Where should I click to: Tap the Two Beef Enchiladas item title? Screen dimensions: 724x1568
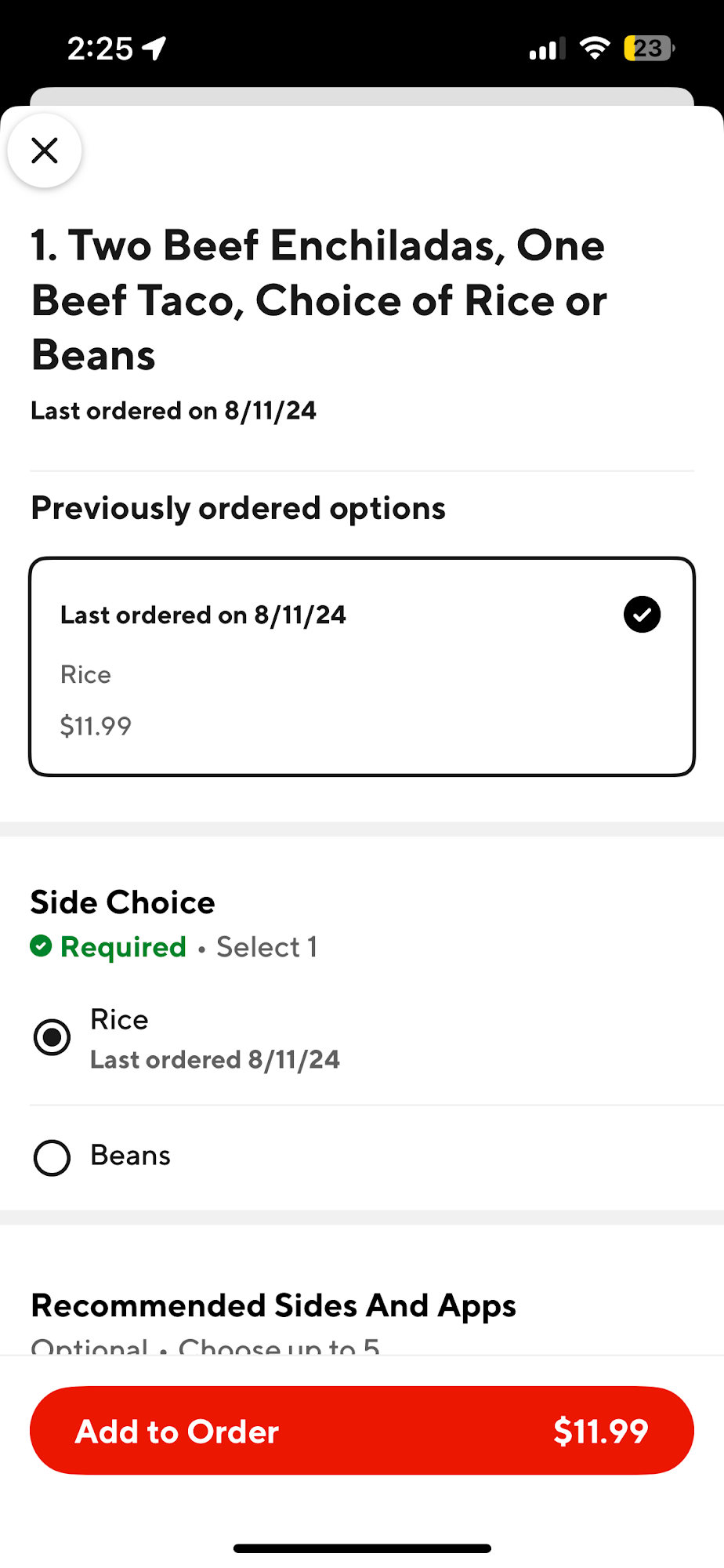[x=318, y=299]
